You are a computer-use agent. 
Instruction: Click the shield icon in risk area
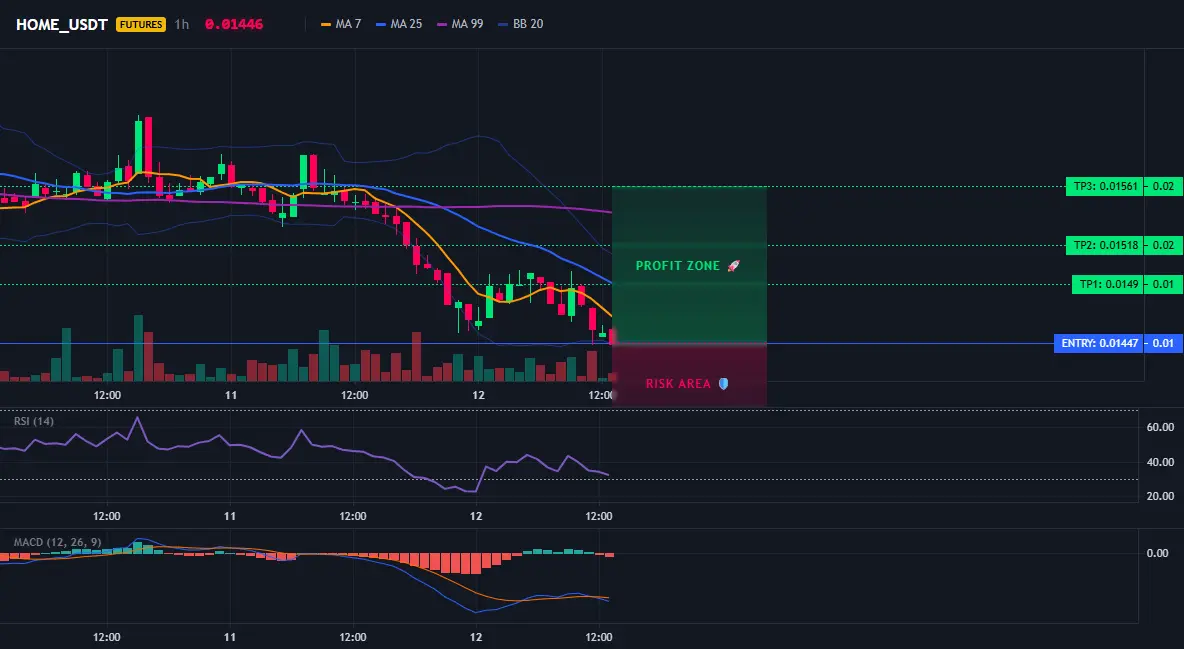click(x=723, y=384)
